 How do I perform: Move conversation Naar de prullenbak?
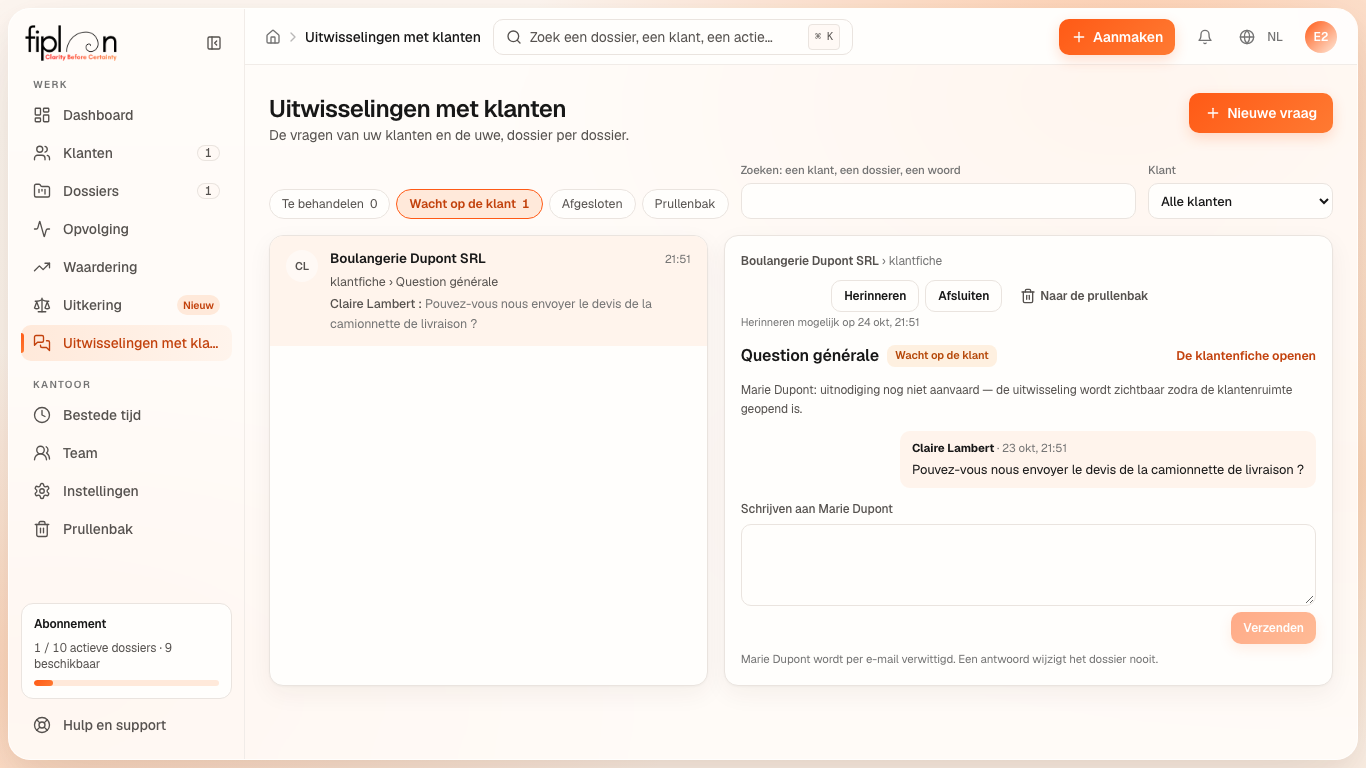[1084, 296]
